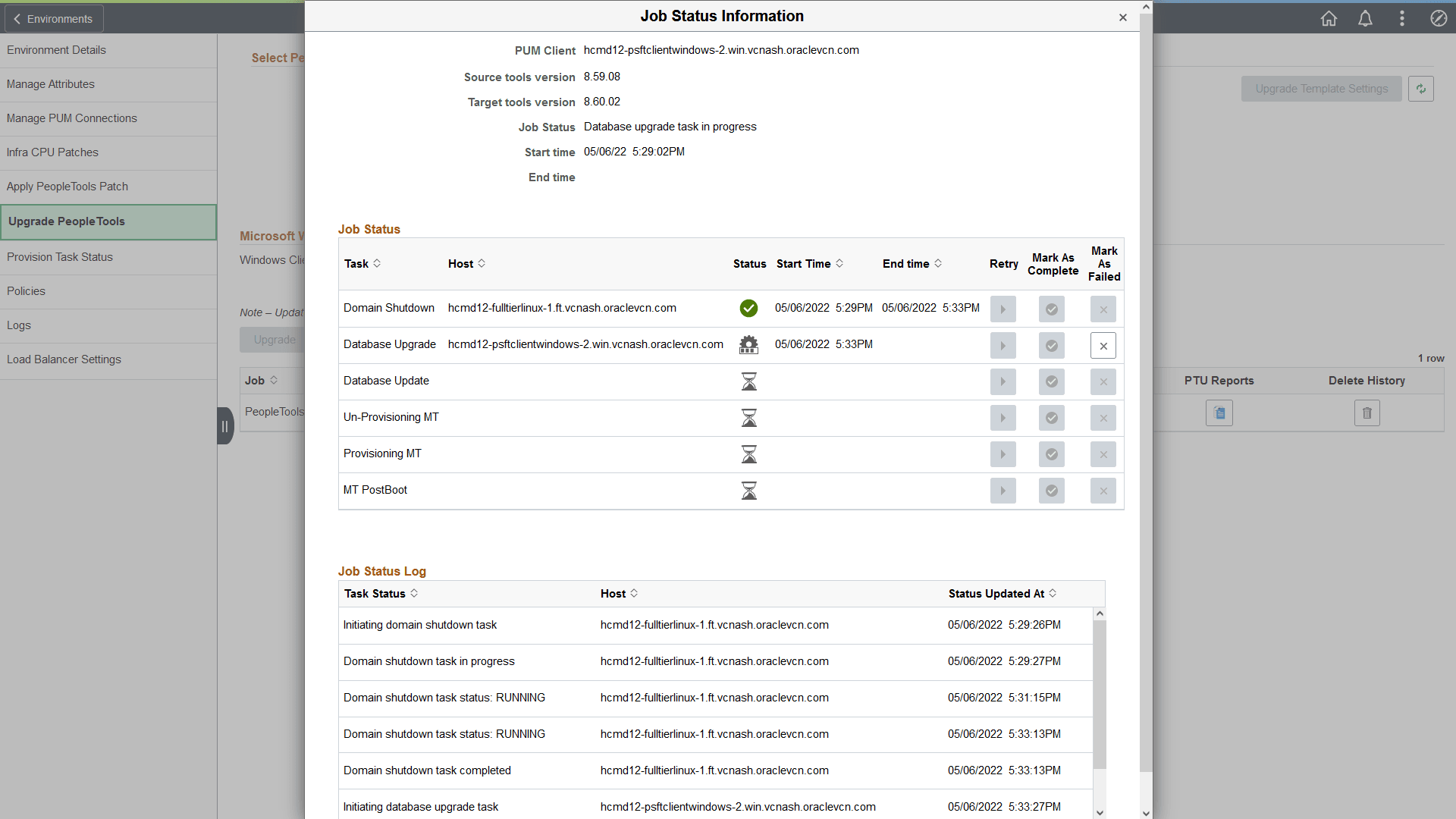Refresh the Upgrade Template Settings
Viewport: 1456px width, 819px height.
[x=1422, y=88]
